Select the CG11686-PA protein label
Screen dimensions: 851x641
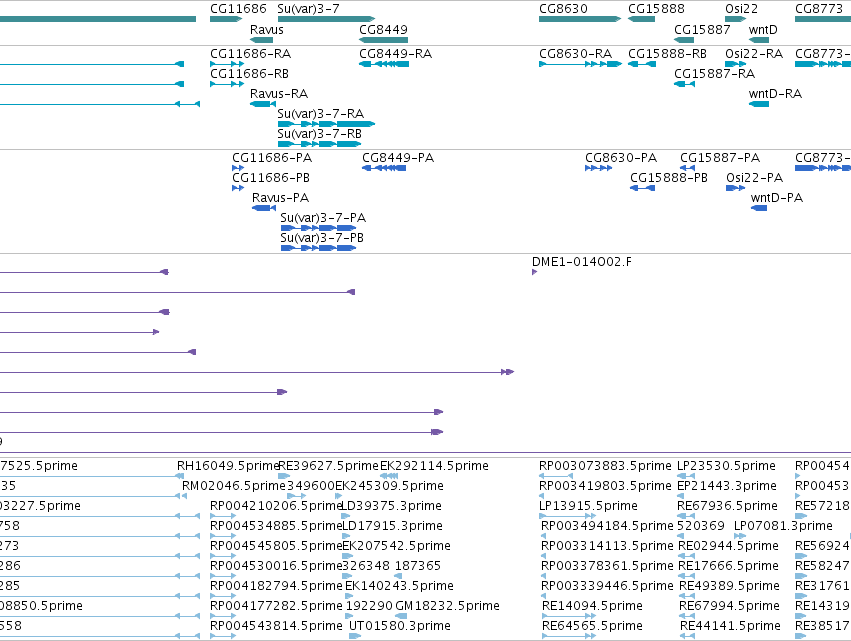click(x=272, y=158)
